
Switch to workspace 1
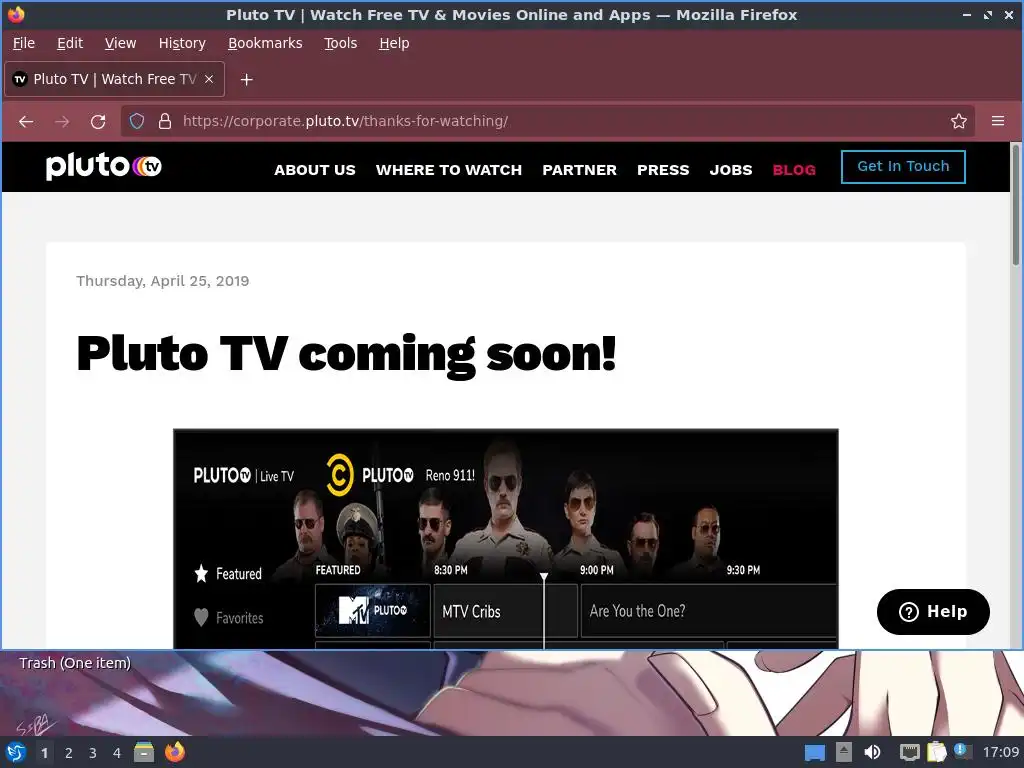44,753
